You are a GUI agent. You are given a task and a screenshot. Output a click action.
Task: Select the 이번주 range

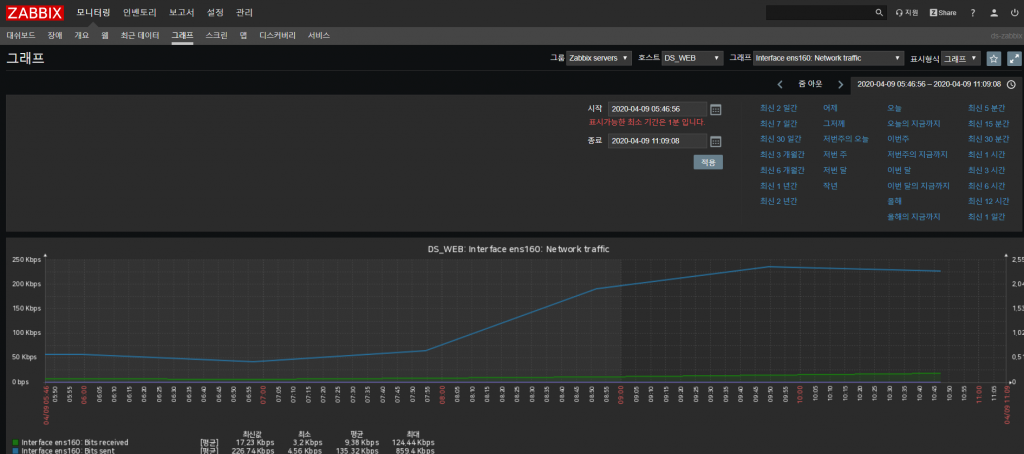point(898,139)
